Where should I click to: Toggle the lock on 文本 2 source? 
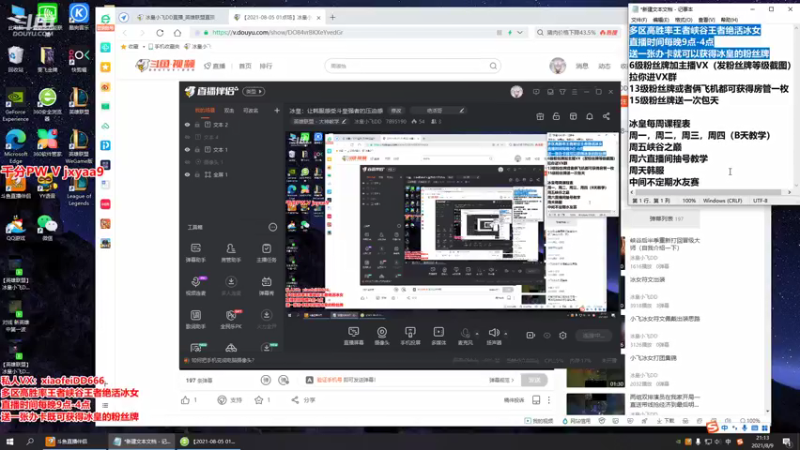tap(197, 124)
